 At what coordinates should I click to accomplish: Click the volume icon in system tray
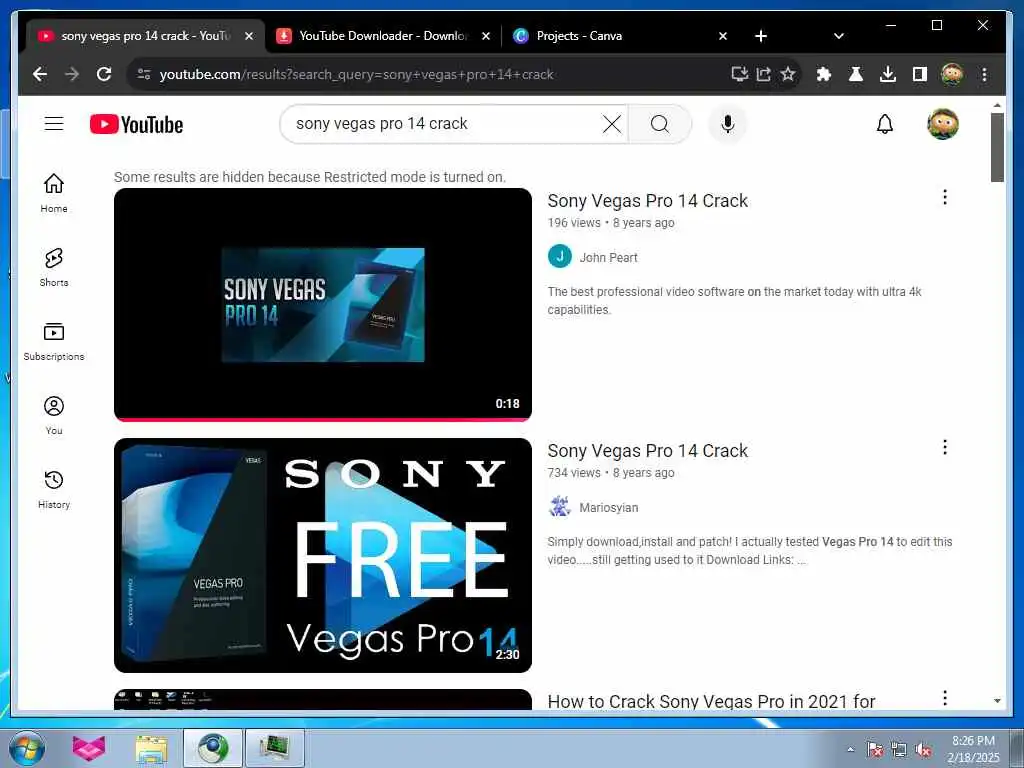click(923, 749)
